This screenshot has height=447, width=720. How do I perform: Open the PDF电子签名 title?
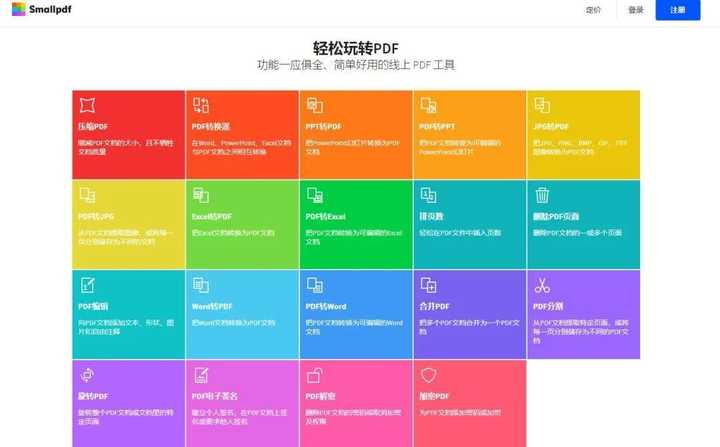[214, 396]
